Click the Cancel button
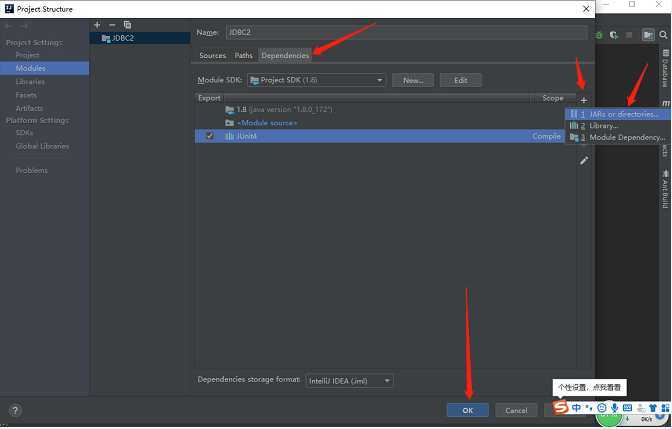 [516, 410]
